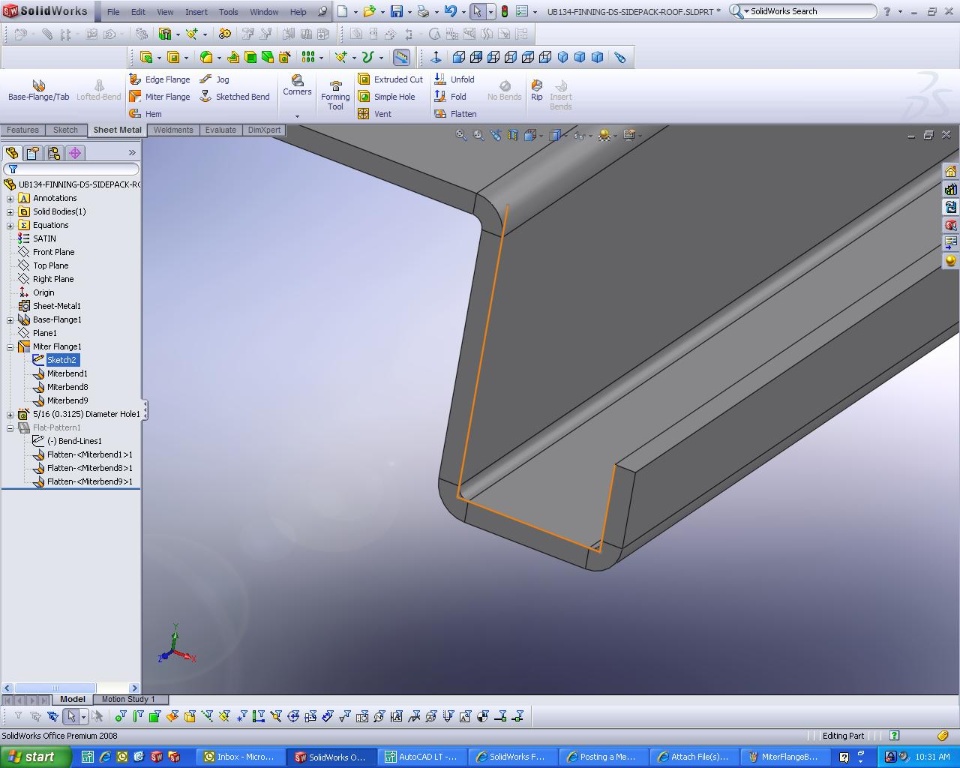Select the Edge Flange tool
The image size is (960, 768).
[x=160, y=80]
